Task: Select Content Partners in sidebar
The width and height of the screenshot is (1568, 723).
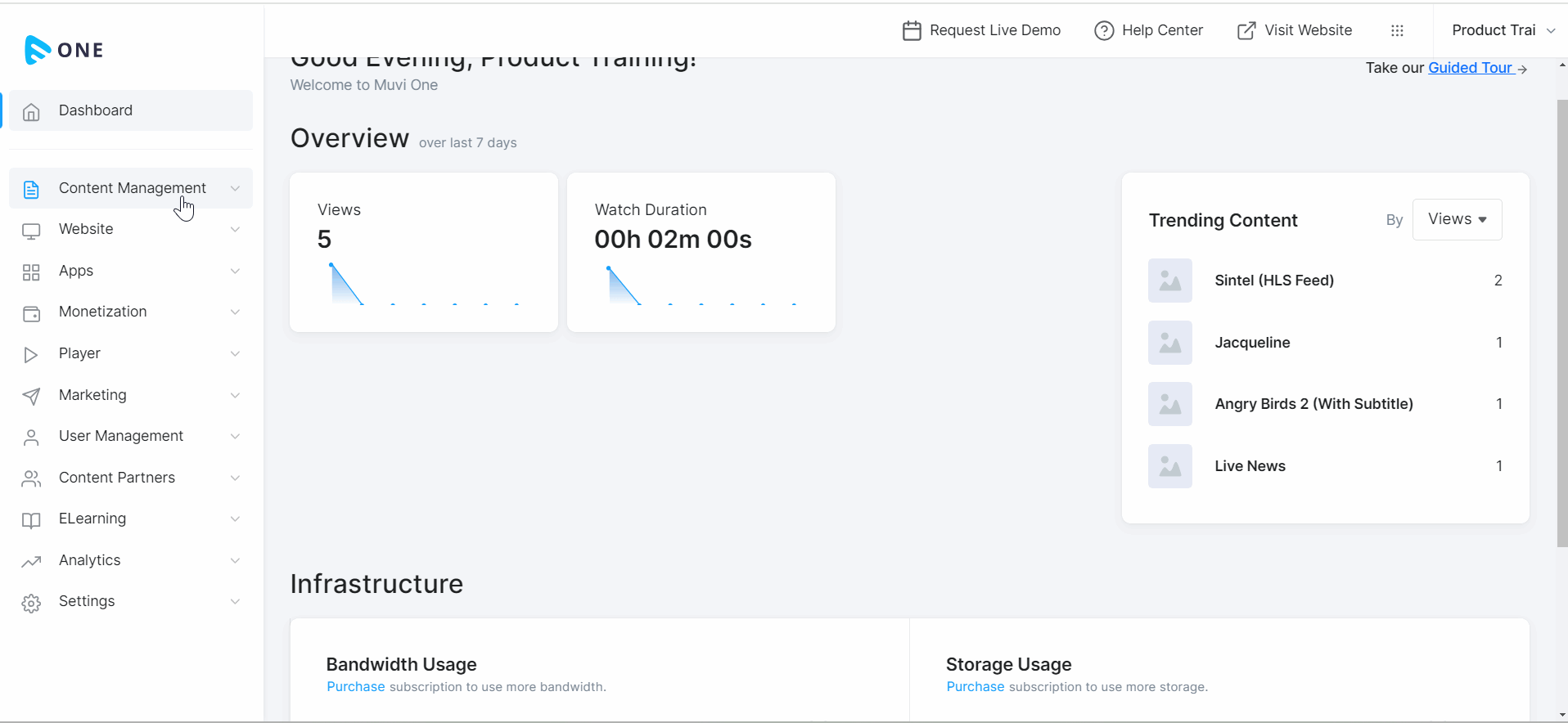Action: tap(117, 478)
